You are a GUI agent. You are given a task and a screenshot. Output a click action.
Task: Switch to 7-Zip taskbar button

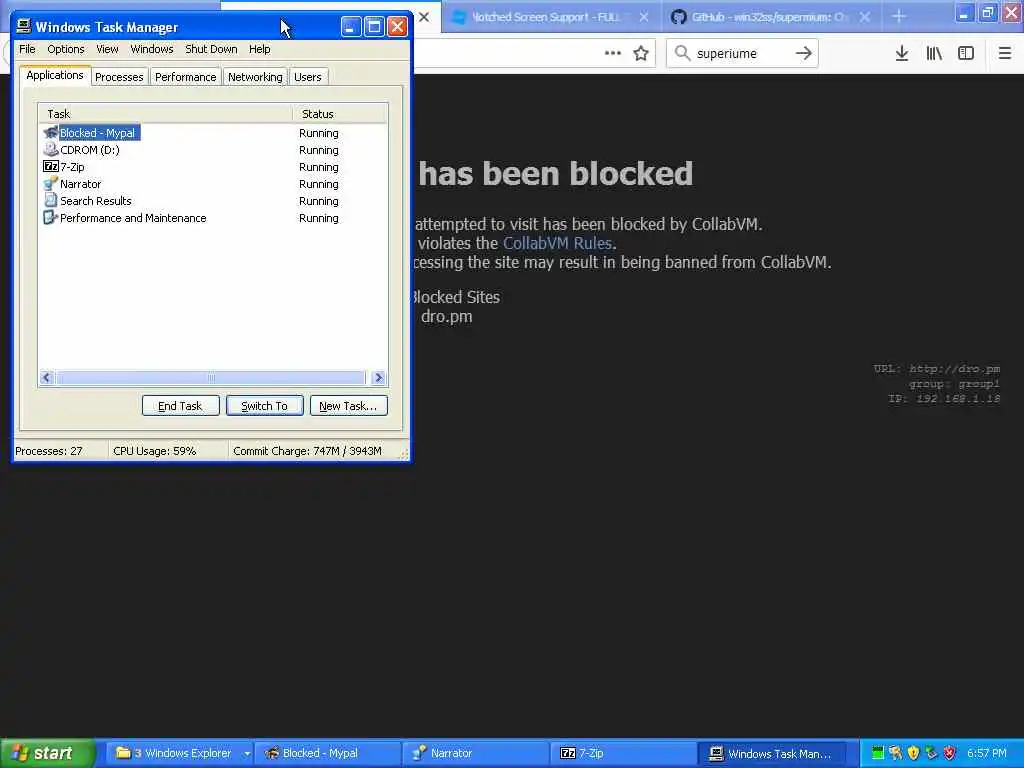pyautogui.click(x=624, y=753)
